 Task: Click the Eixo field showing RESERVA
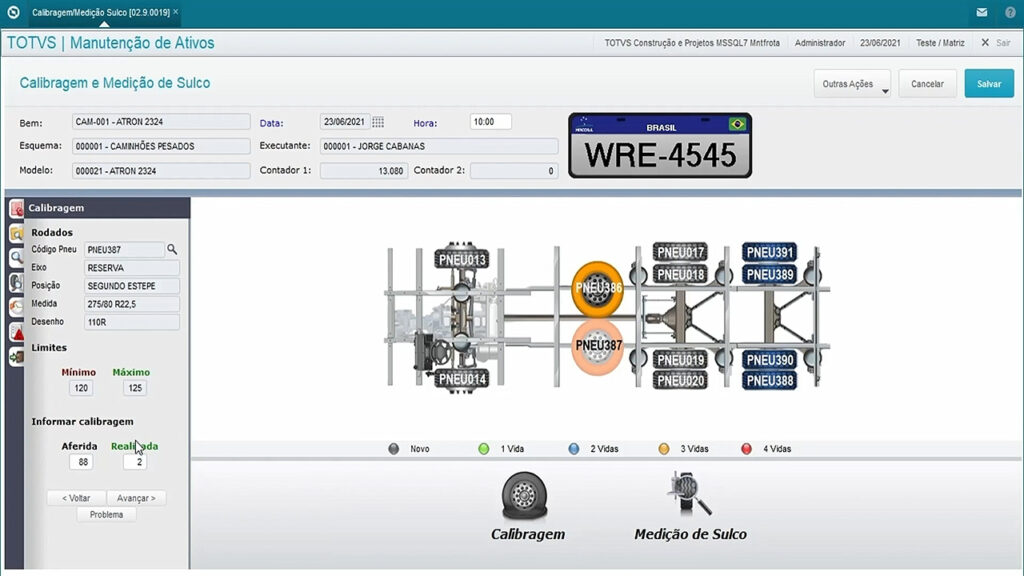click(x=131, y=268)
